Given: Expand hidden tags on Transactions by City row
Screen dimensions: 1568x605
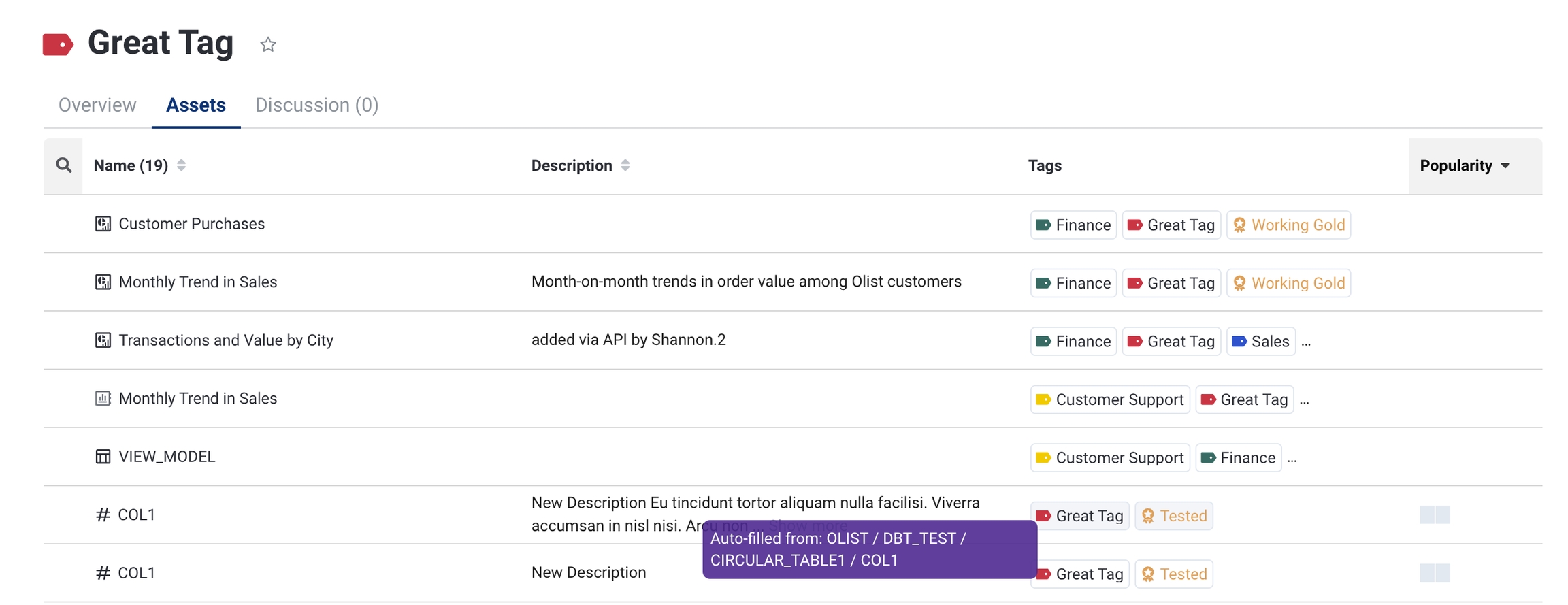Looking at the screenshot, I should pos(1306,342).
